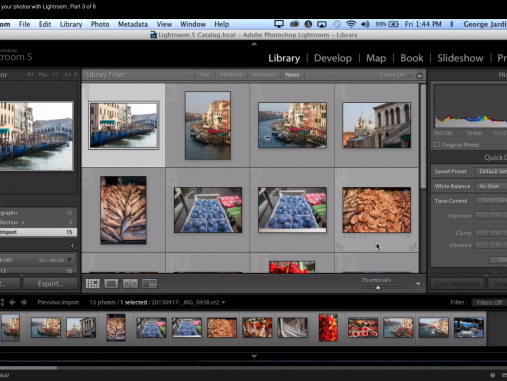Go back with the filmstrip left arrow
Image resolution: width=507 pixels, height=381 pixels.
pos(12,302)
